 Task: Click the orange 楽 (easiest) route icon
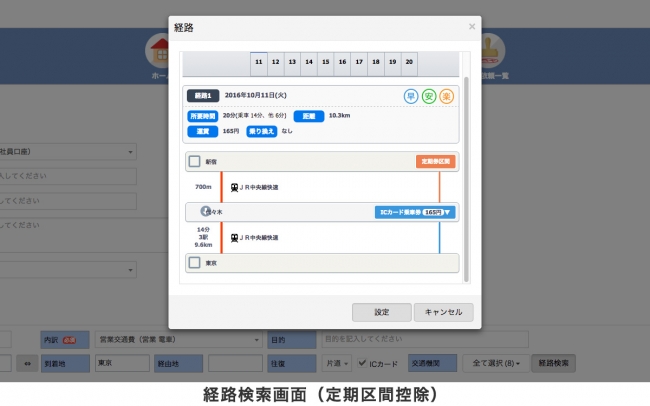pos(446,97)
